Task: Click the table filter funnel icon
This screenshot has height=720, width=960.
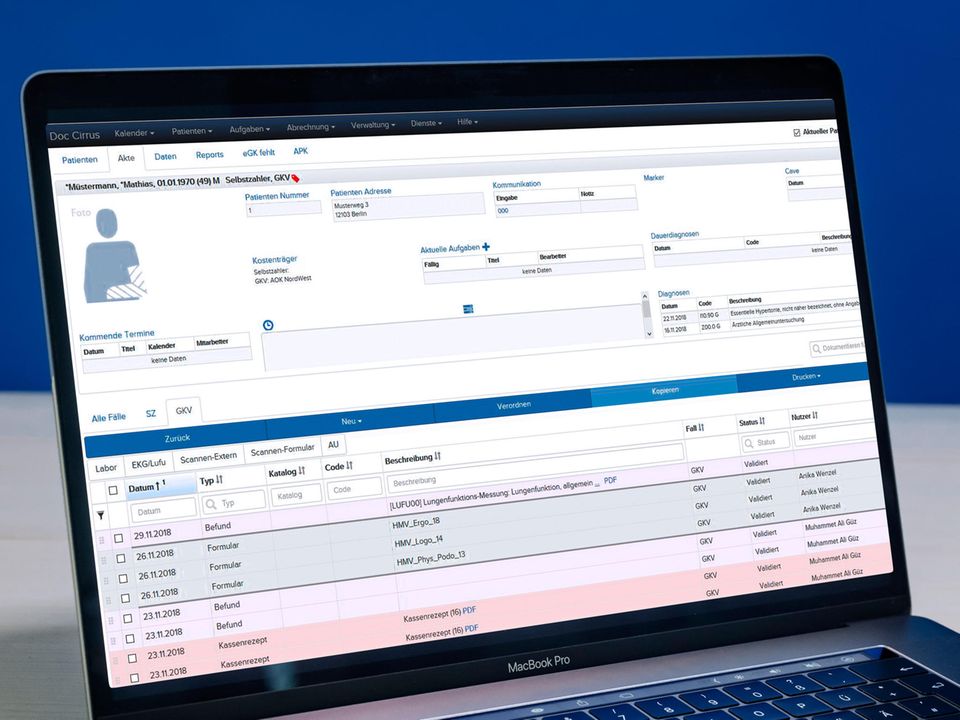Action: pos(100,515)
